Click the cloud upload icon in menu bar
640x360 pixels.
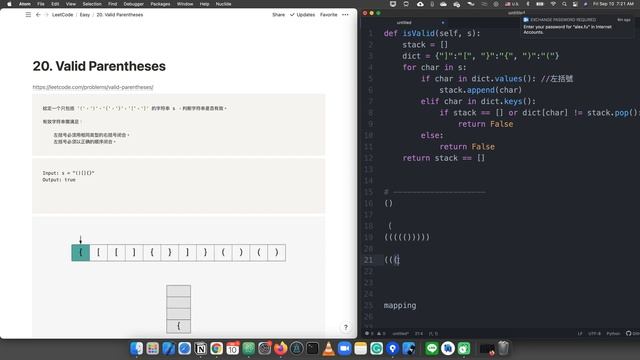click(420, 4)
